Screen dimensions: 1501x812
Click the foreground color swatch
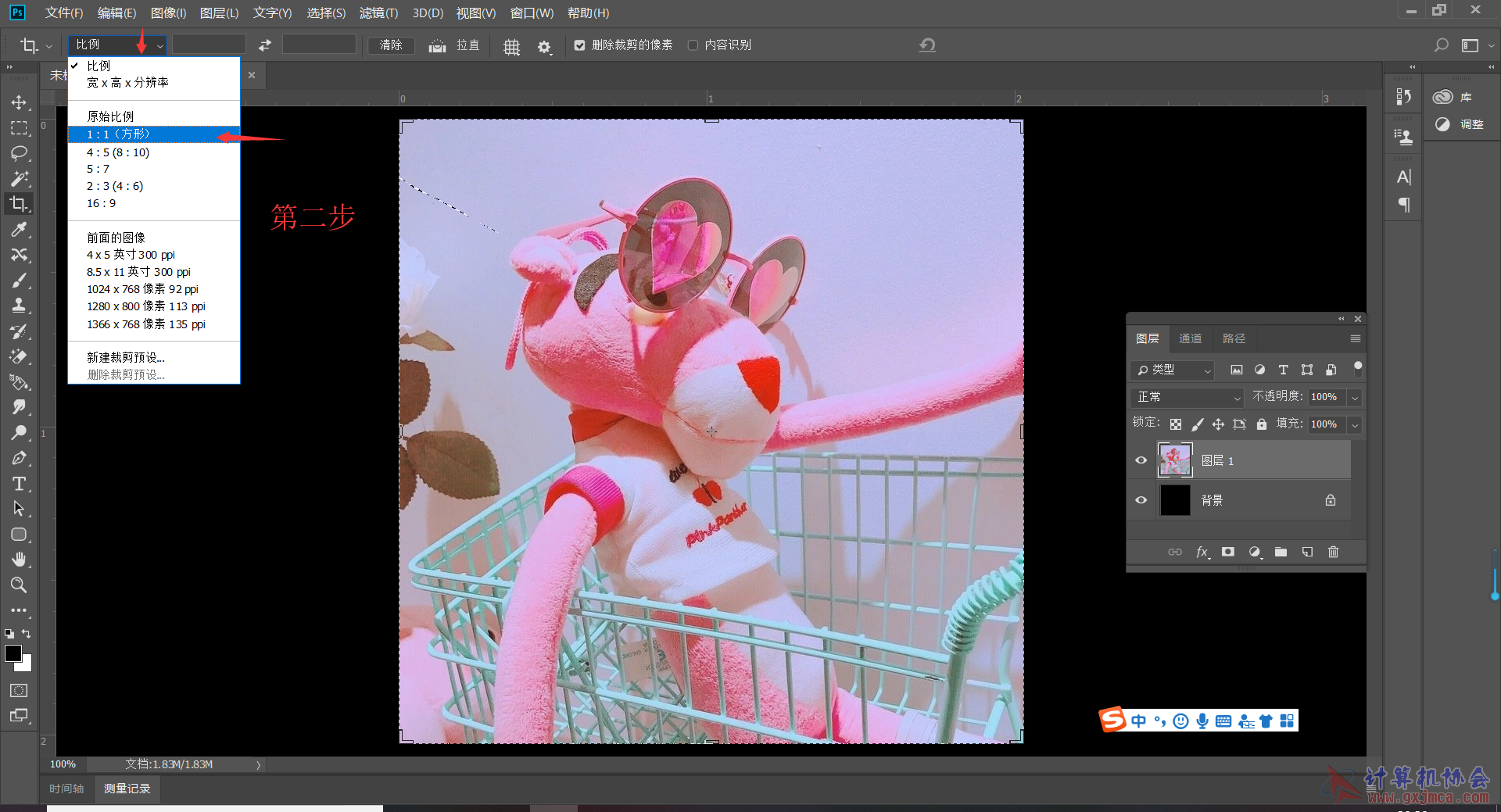[x=13, y=653]
